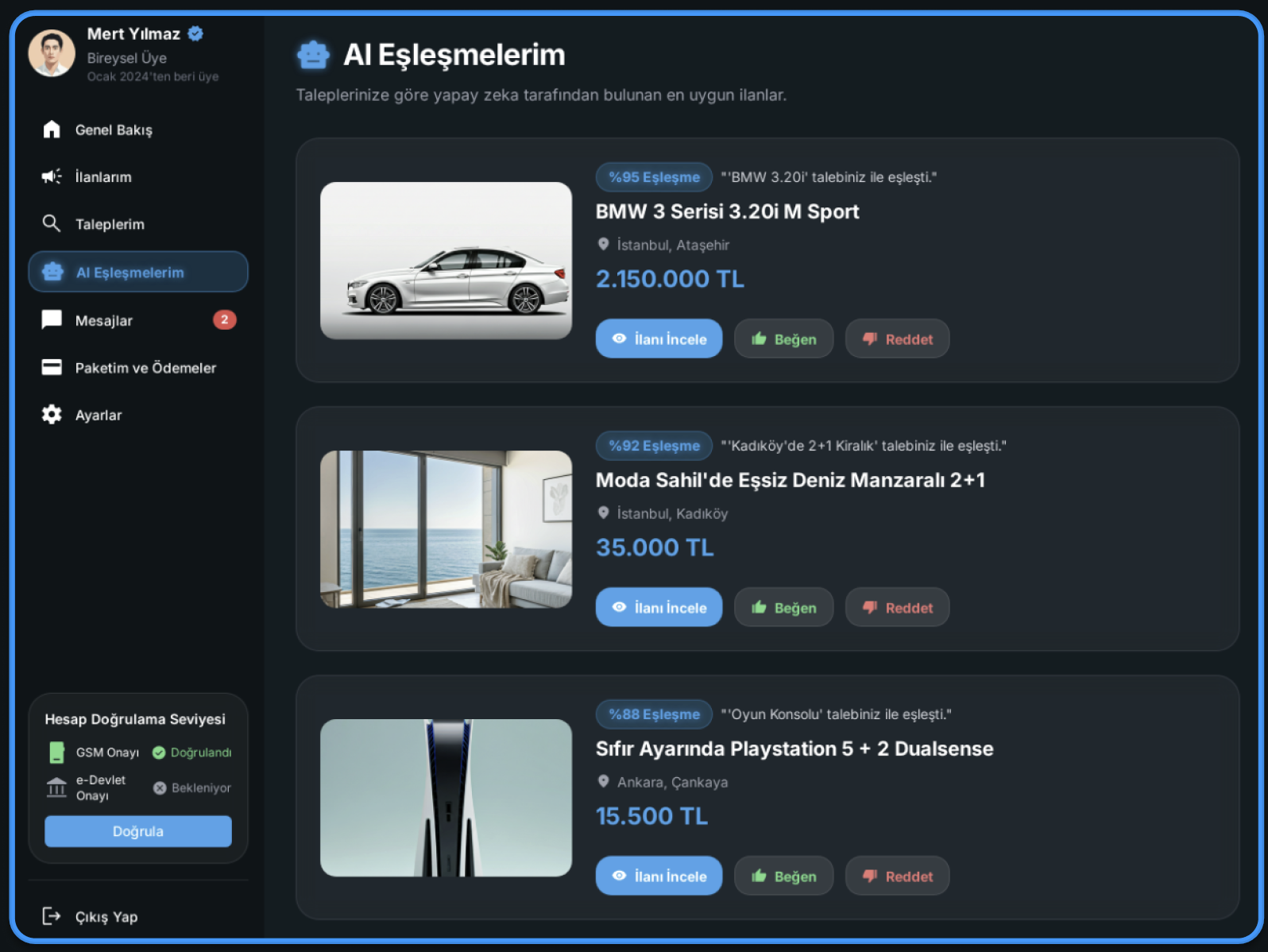
Task: Like the Playstation 5 listing
Action: (x=783, y=876)
